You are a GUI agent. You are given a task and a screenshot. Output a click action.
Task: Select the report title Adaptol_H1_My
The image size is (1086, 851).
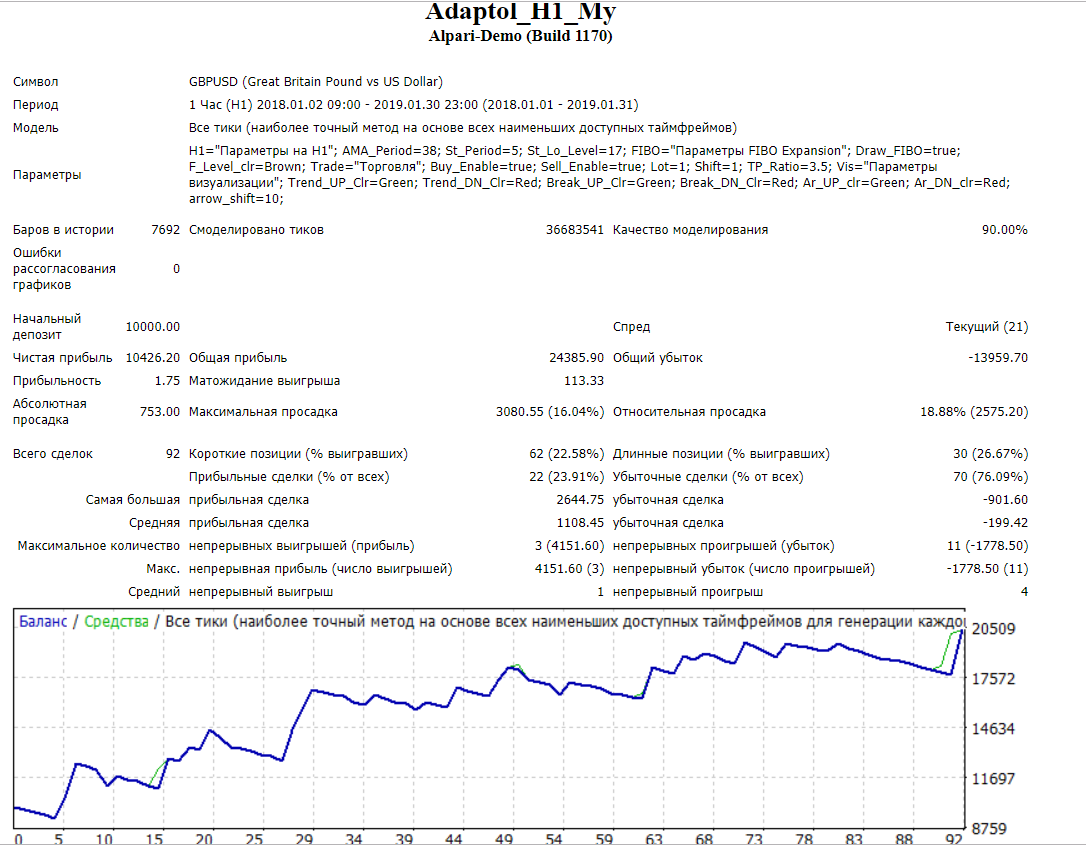point(520,12)
